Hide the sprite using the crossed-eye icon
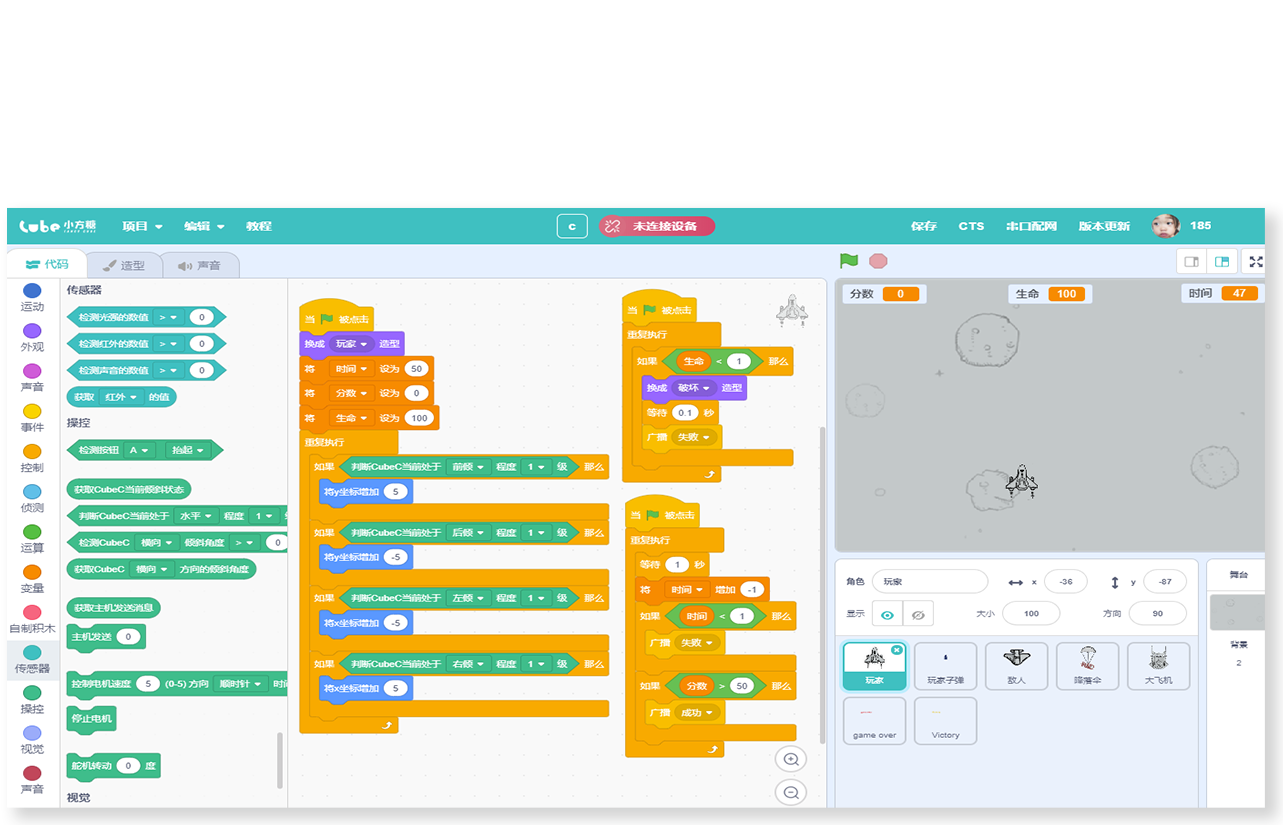 (x=918, y=614)
